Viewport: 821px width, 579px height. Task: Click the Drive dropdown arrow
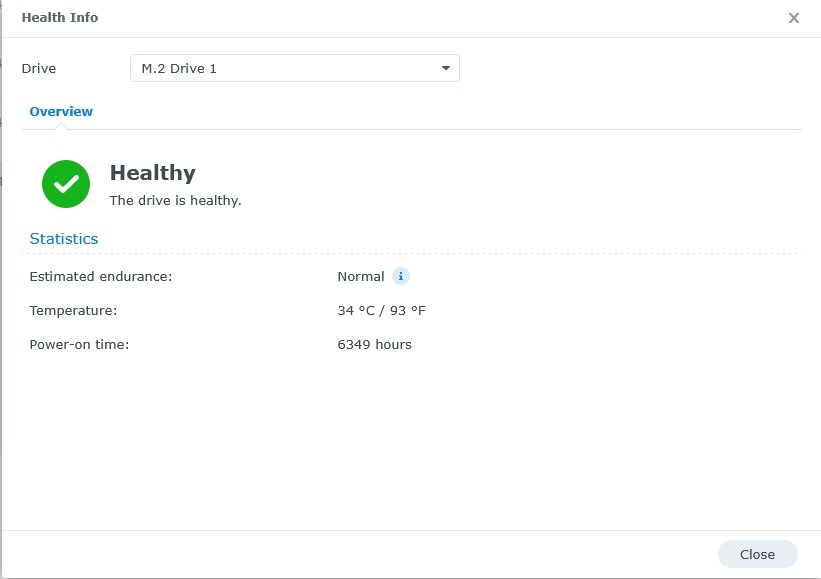point(446,68)
